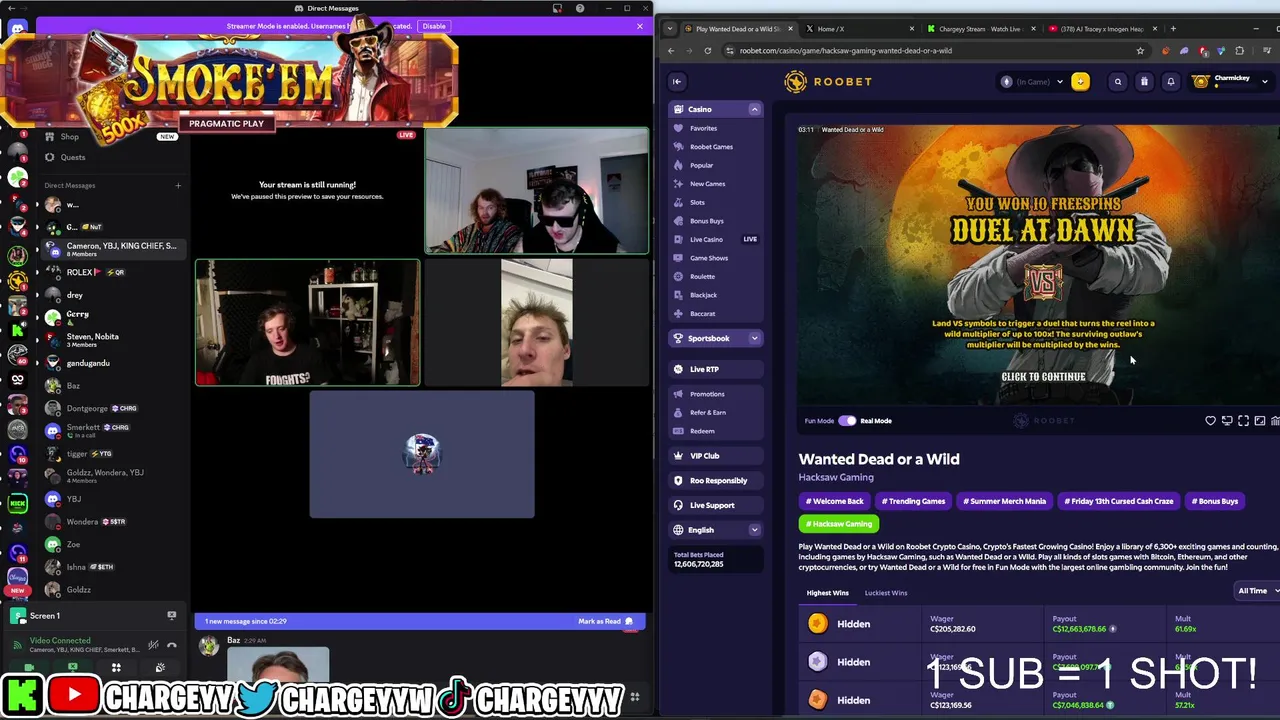This screenshot has height=720, width=1280.
Task: Click the # Trending Games tag
Action: click(913, 501)
